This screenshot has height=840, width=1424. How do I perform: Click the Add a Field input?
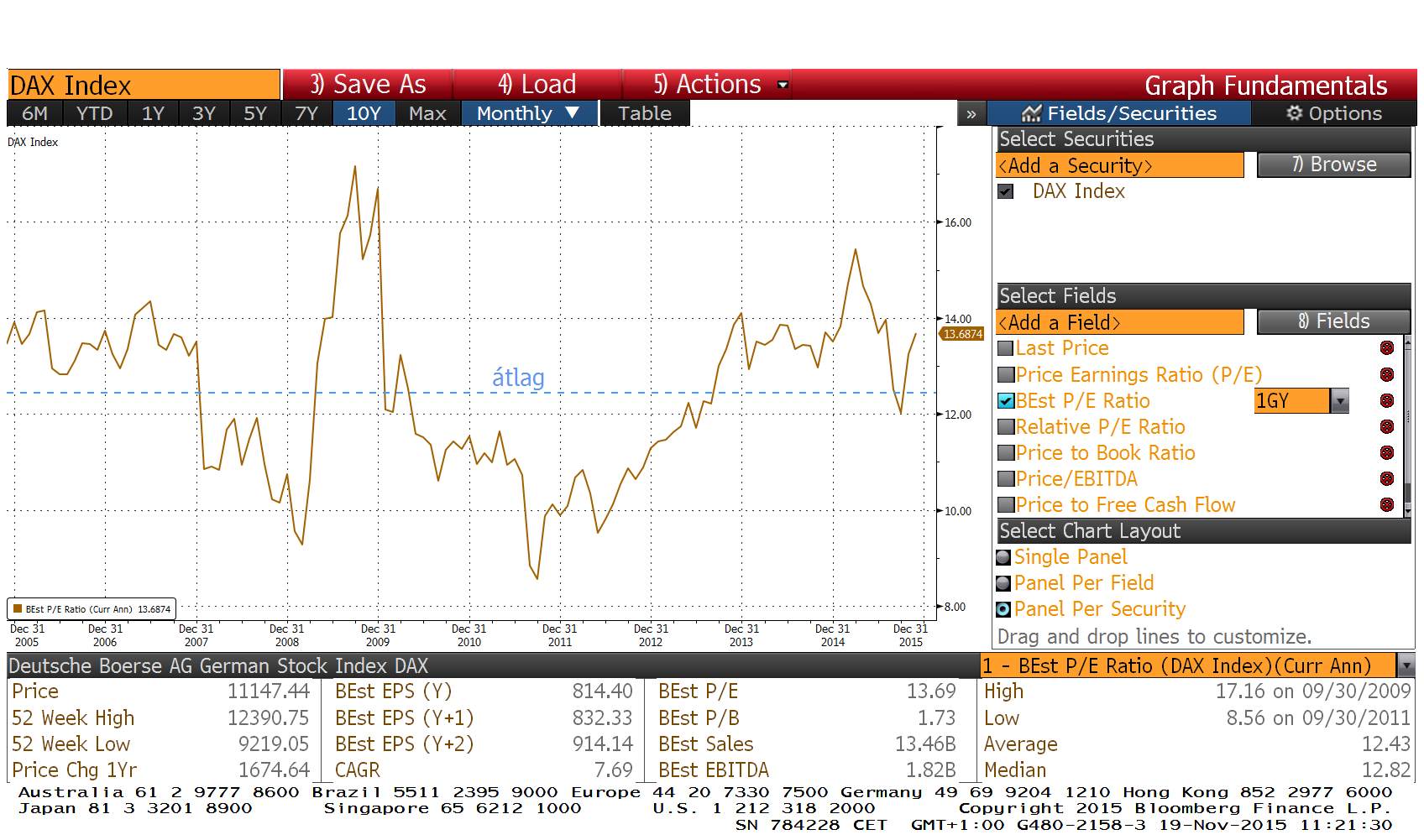1119,322
